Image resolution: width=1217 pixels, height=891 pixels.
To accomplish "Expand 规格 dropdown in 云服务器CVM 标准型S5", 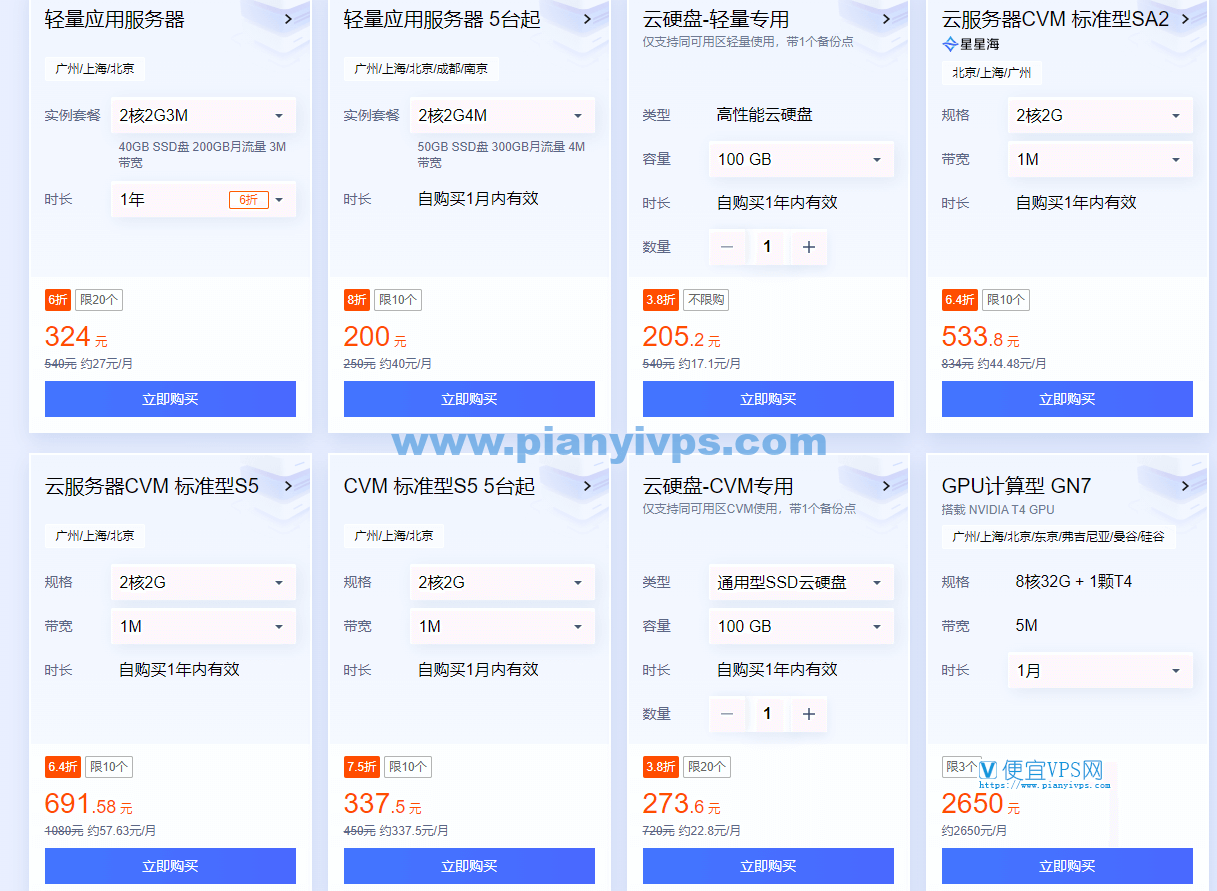I will click(x=203, y=582).
